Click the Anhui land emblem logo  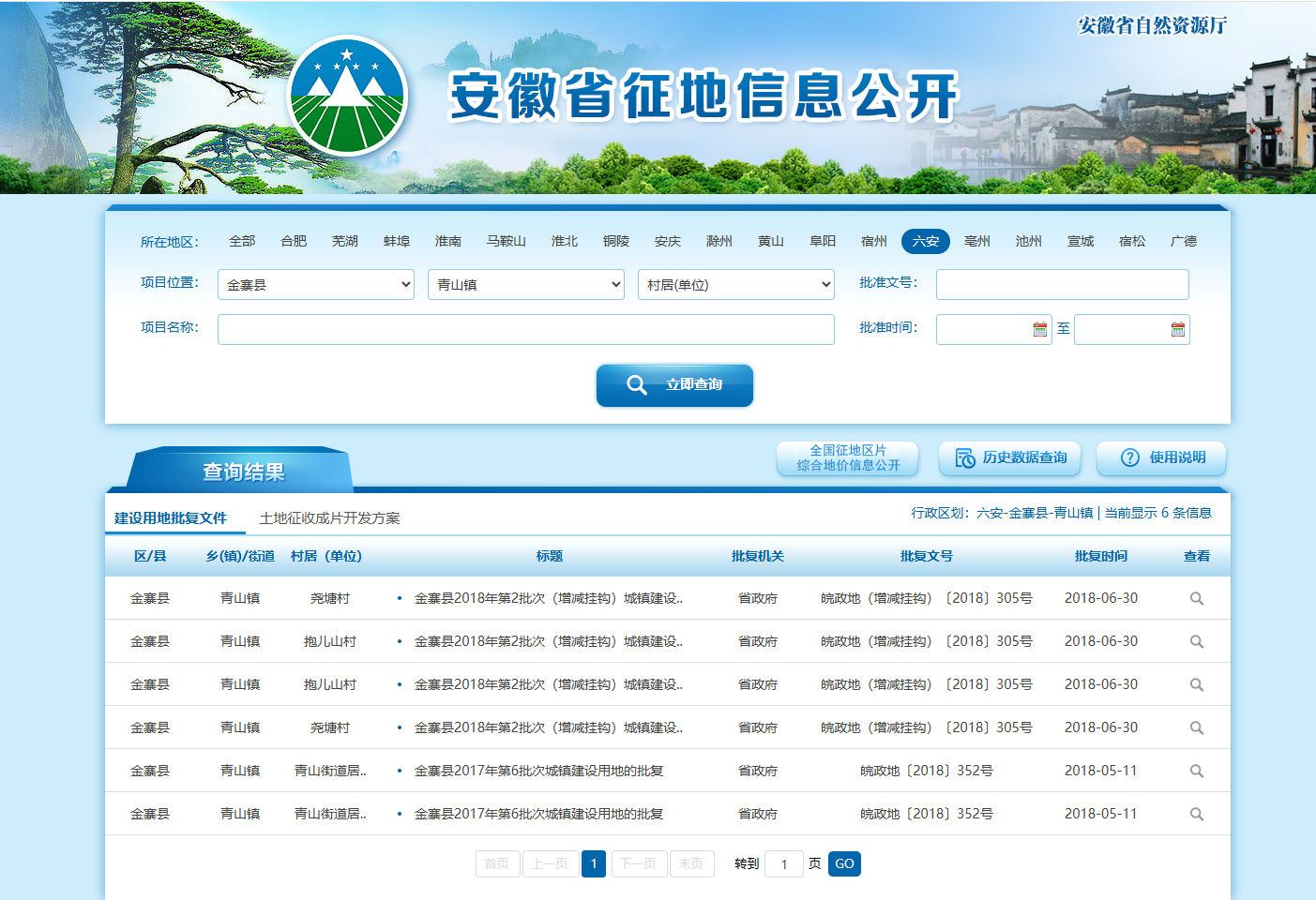(x=347, y=96)
